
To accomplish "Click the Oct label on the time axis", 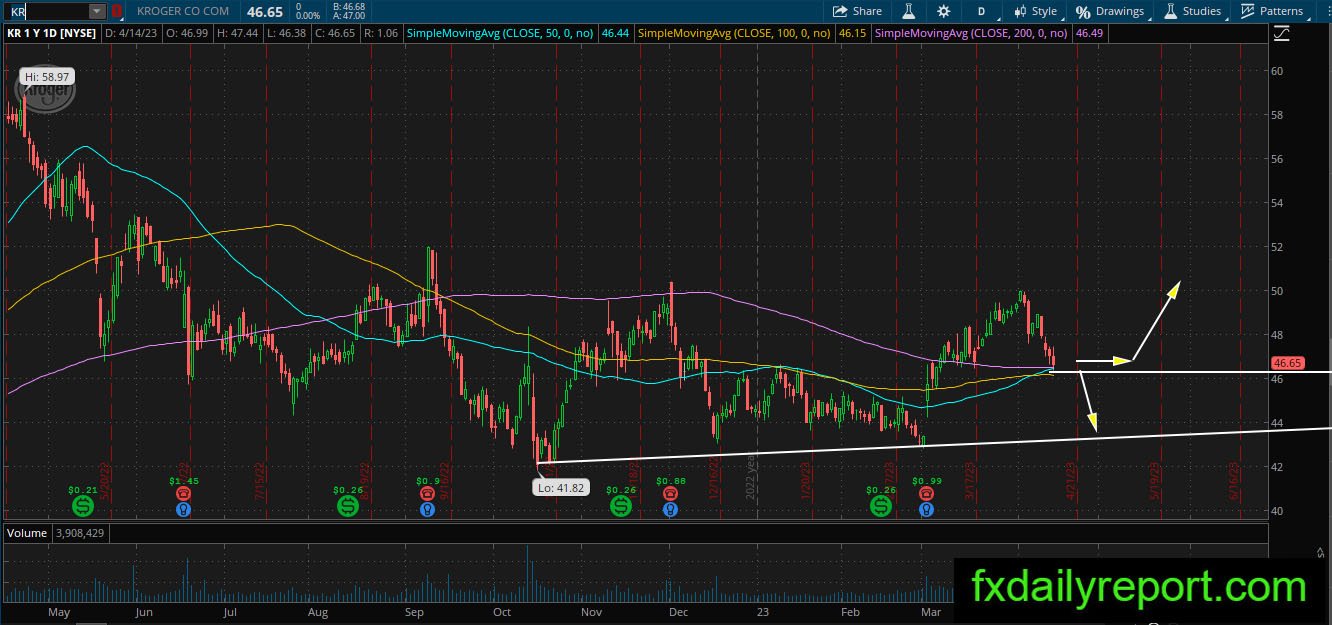I will tap(502, 612).
